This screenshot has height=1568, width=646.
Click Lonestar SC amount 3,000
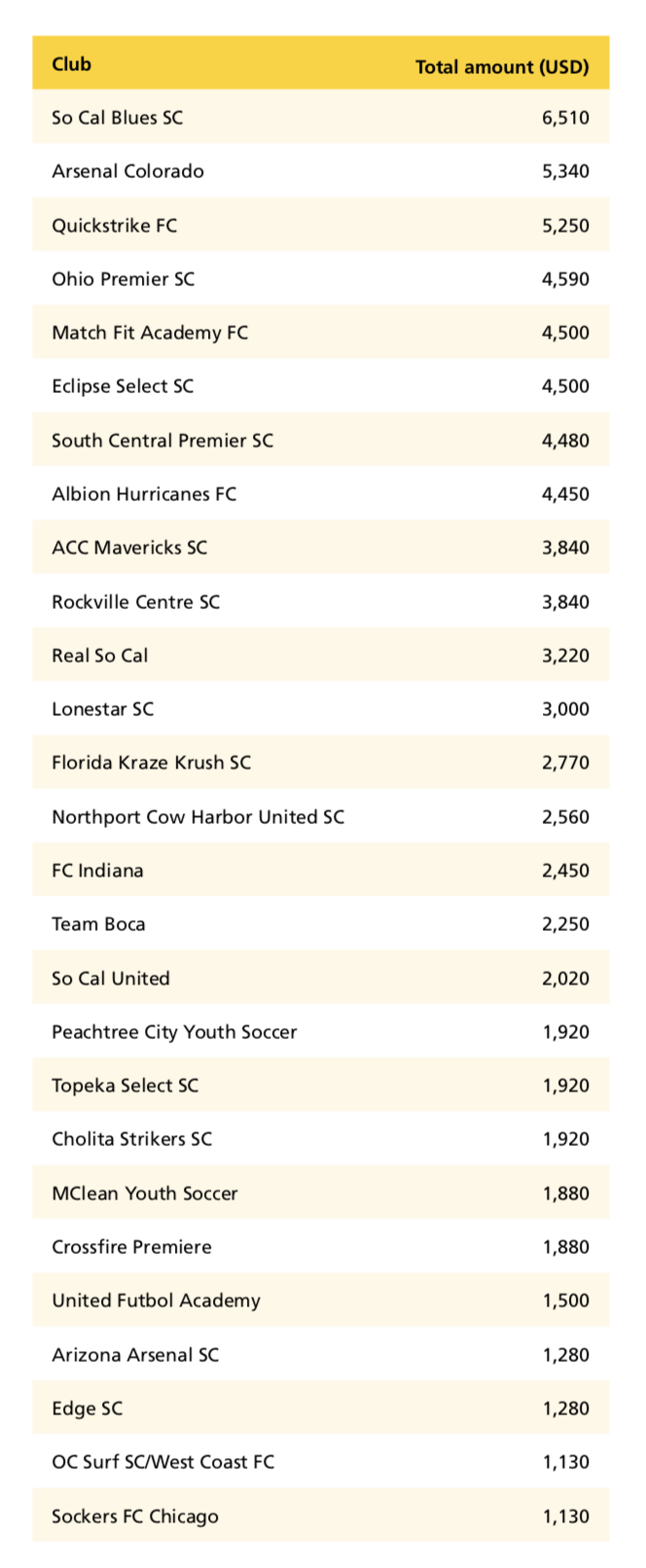(x=565, y=709)
